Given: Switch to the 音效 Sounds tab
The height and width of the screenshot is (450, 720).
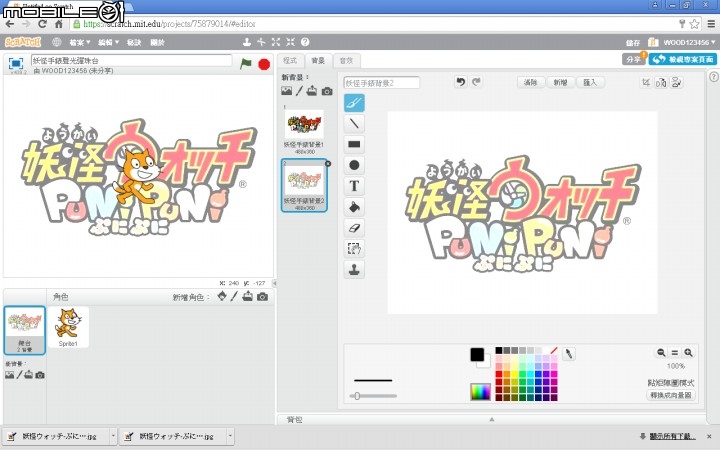Looking at the screenshot, I should click(346, 61).
